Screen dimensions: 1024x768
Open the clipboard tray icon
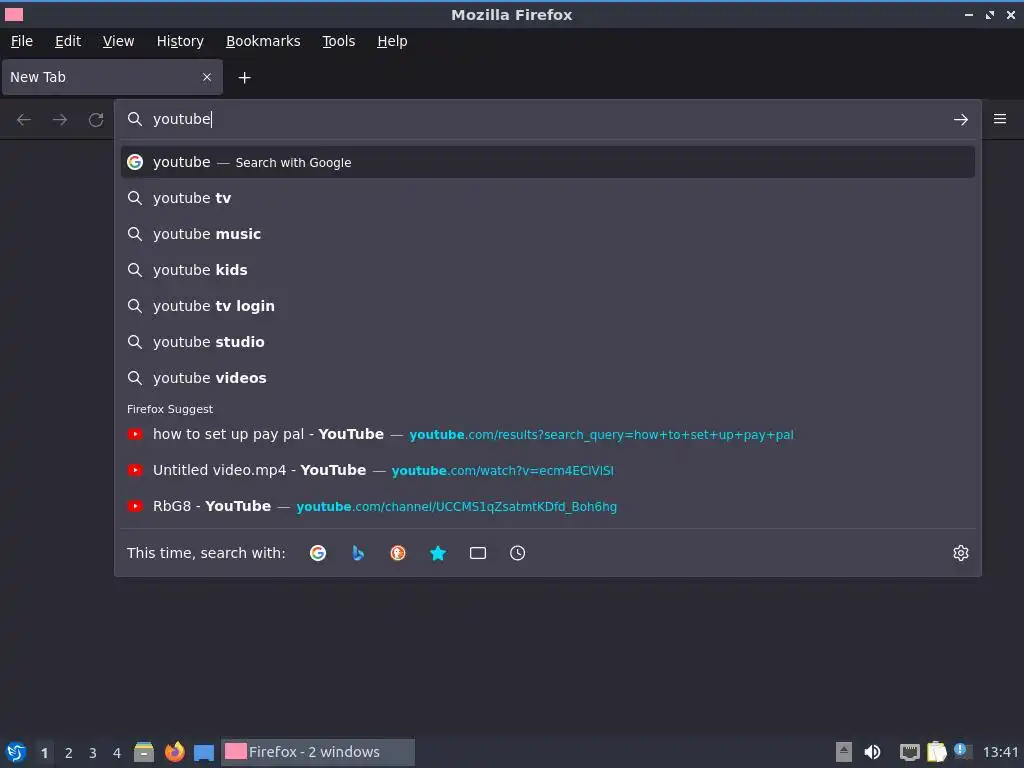pyautogui.click(x=936, y=752)
